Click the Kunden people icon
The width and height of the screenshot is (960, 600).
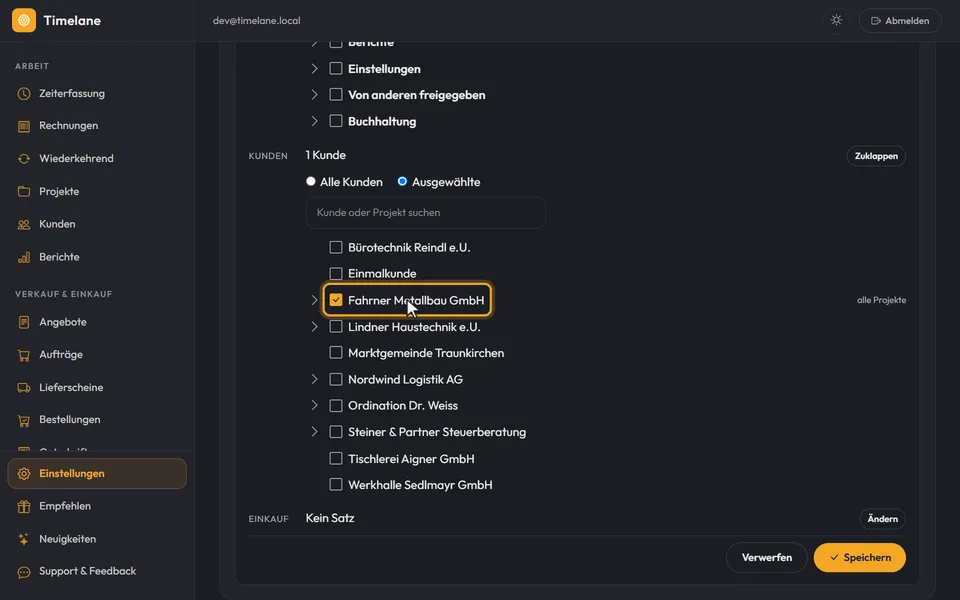coord(24,224)
